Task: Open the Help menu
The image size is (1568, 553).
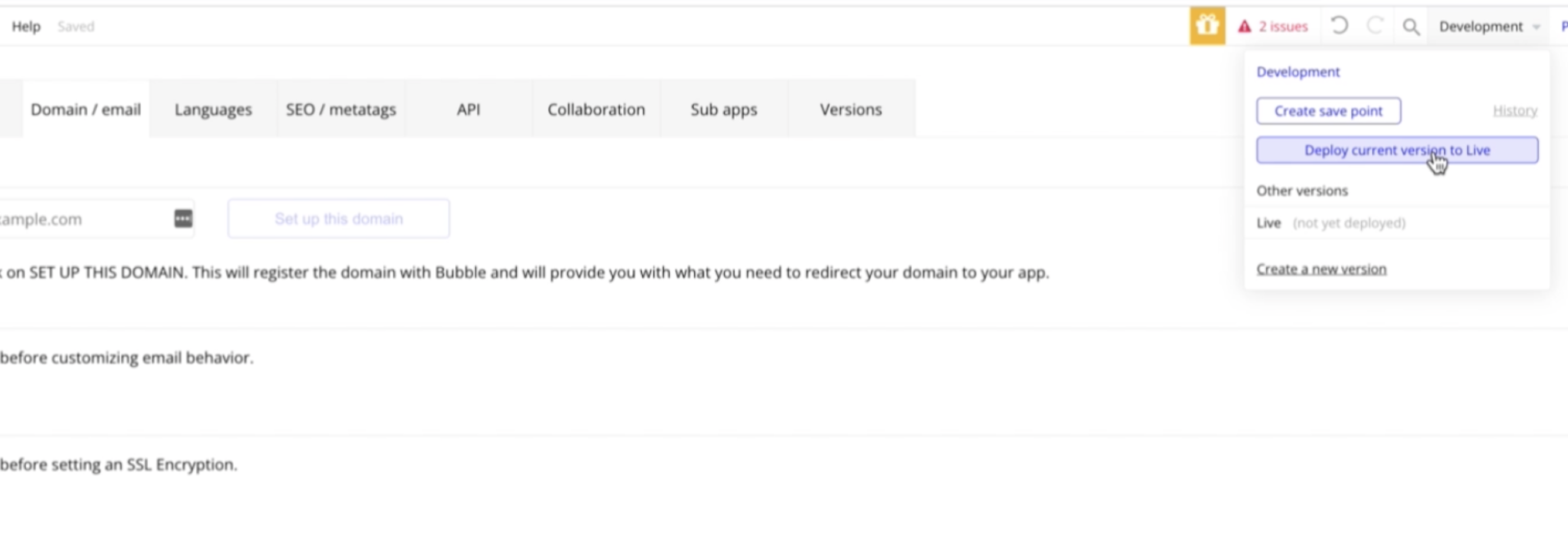Action: click(x=26, y=27)
